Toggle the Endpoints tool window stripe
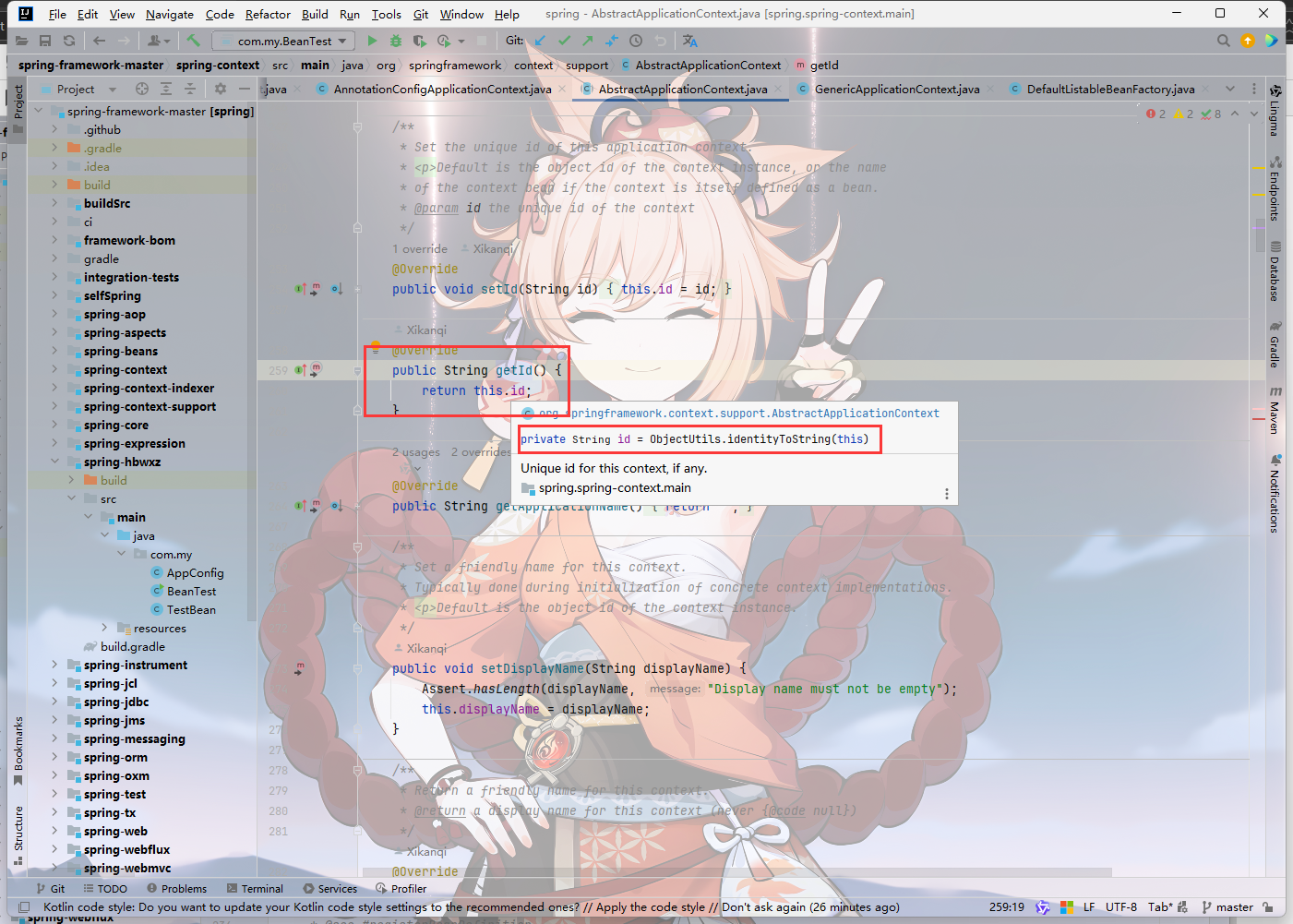Screen dimensions: 1293x924 (1275, 188)
